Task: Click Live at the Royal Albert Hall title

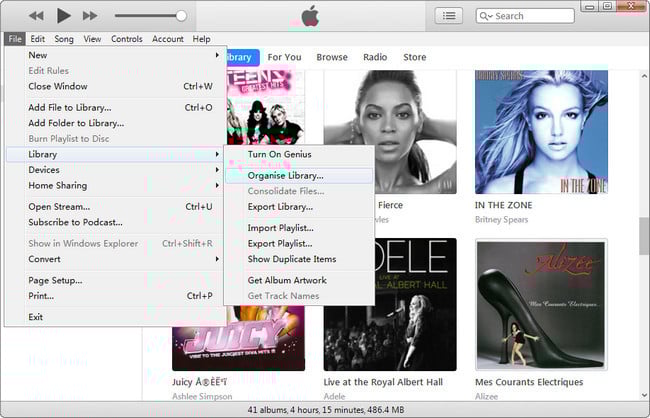Action: [383, 382]
